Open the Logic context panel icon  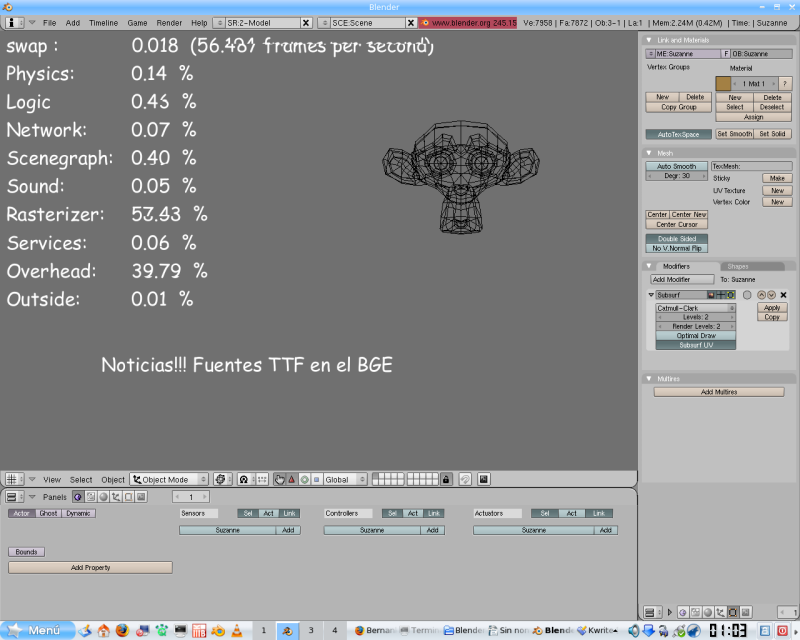[78, 497]
